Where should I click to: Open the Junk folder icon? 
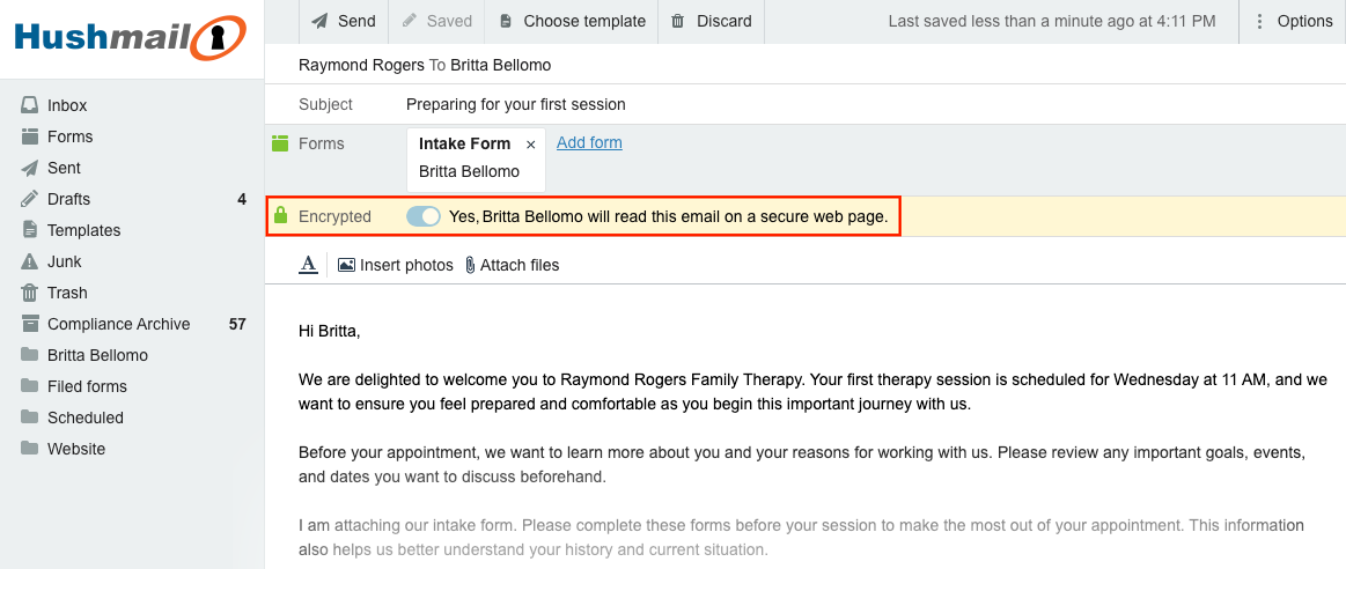[31, 261]
